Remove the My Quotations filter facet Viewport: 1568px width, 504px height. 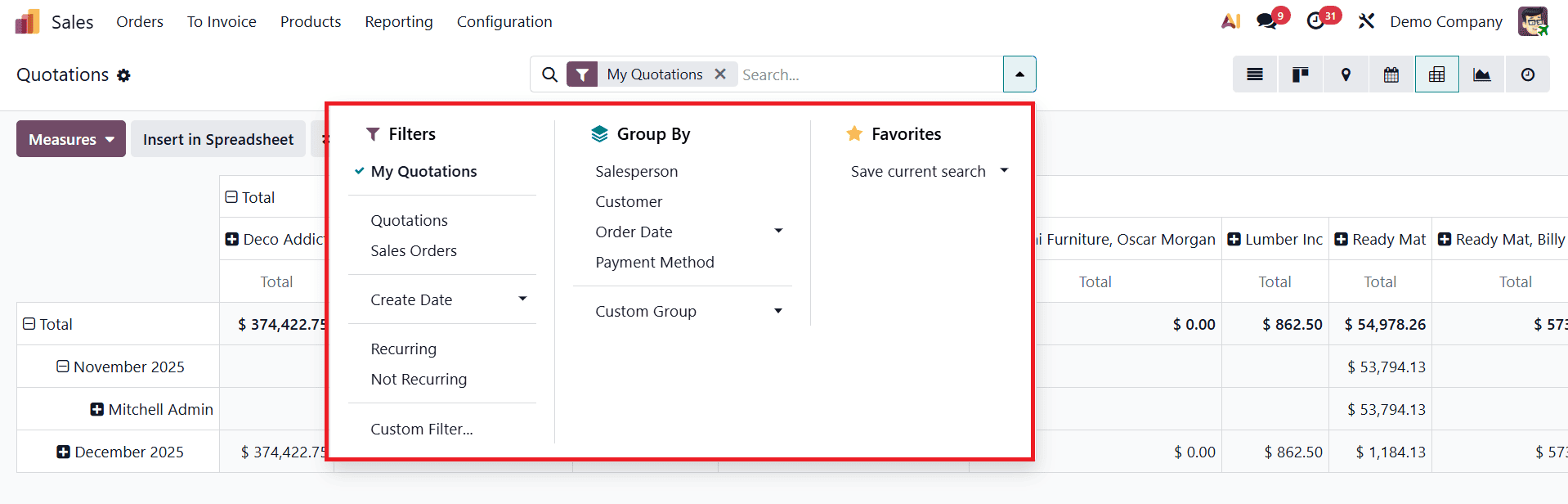pyautogui.click(x=720, y=74)
